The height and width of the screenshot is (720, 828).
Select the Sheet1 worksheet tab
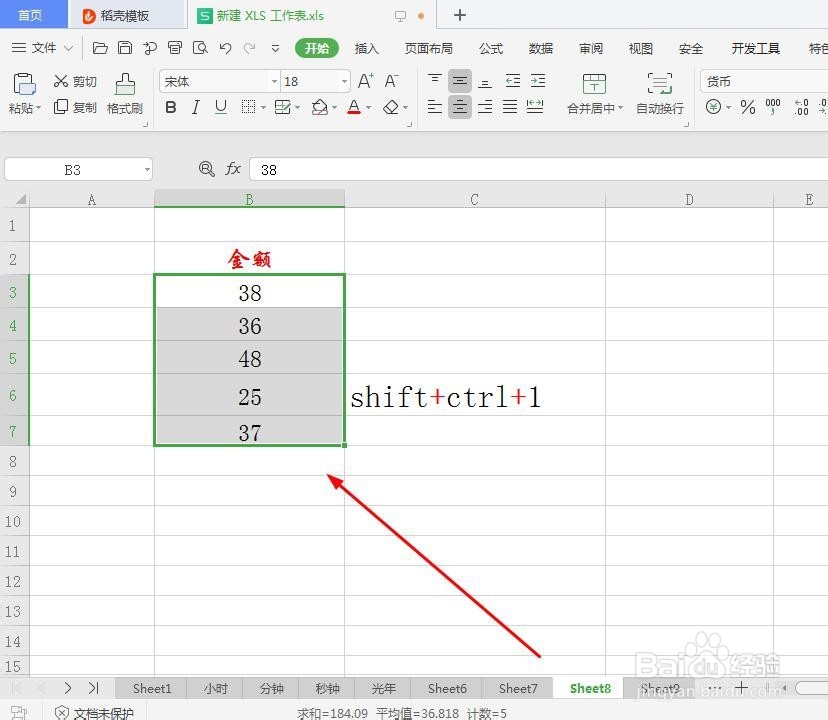152,688
